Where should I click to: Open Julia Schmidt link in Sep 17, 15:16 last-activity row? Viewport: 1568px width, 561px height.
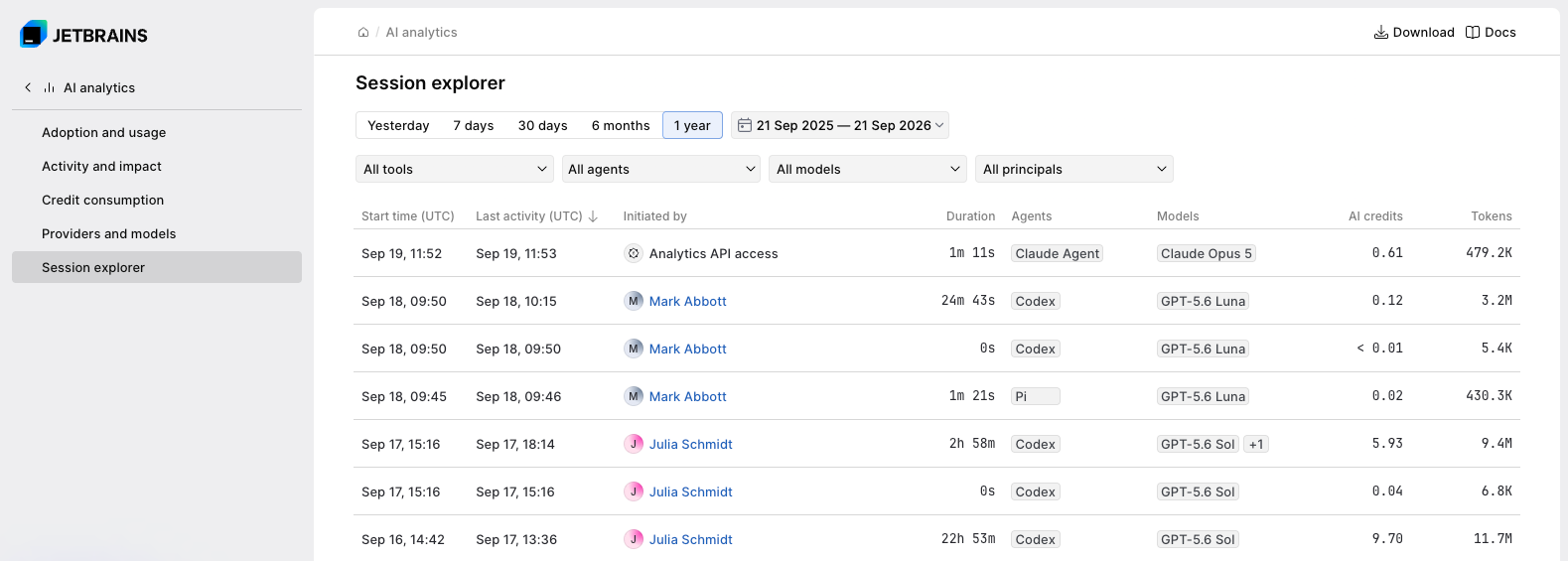690,491
